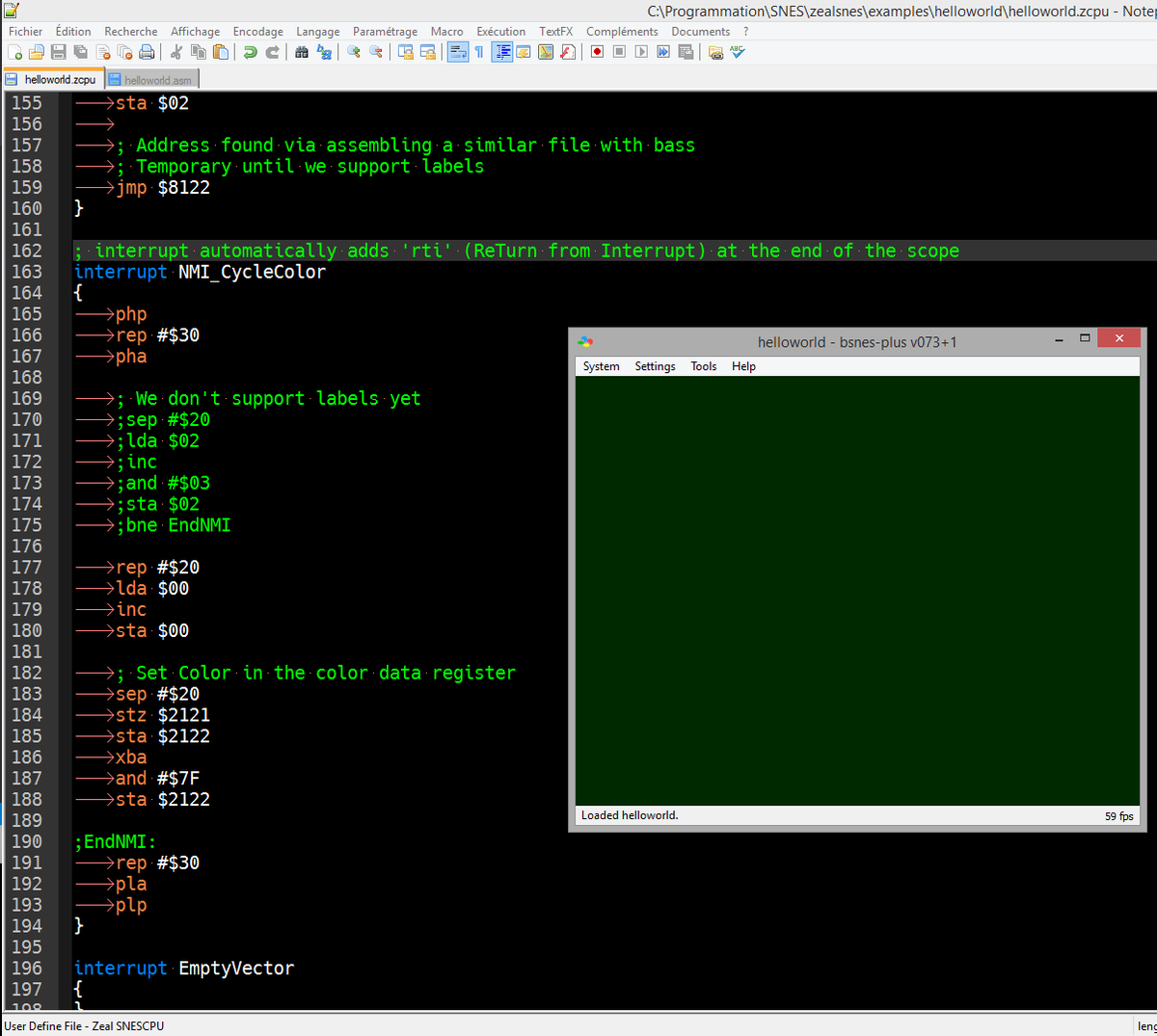Click the Paste clipboard icon
Image resolution: width=1157 pixels, height=1036 pixels.
(x=221, y=52)
